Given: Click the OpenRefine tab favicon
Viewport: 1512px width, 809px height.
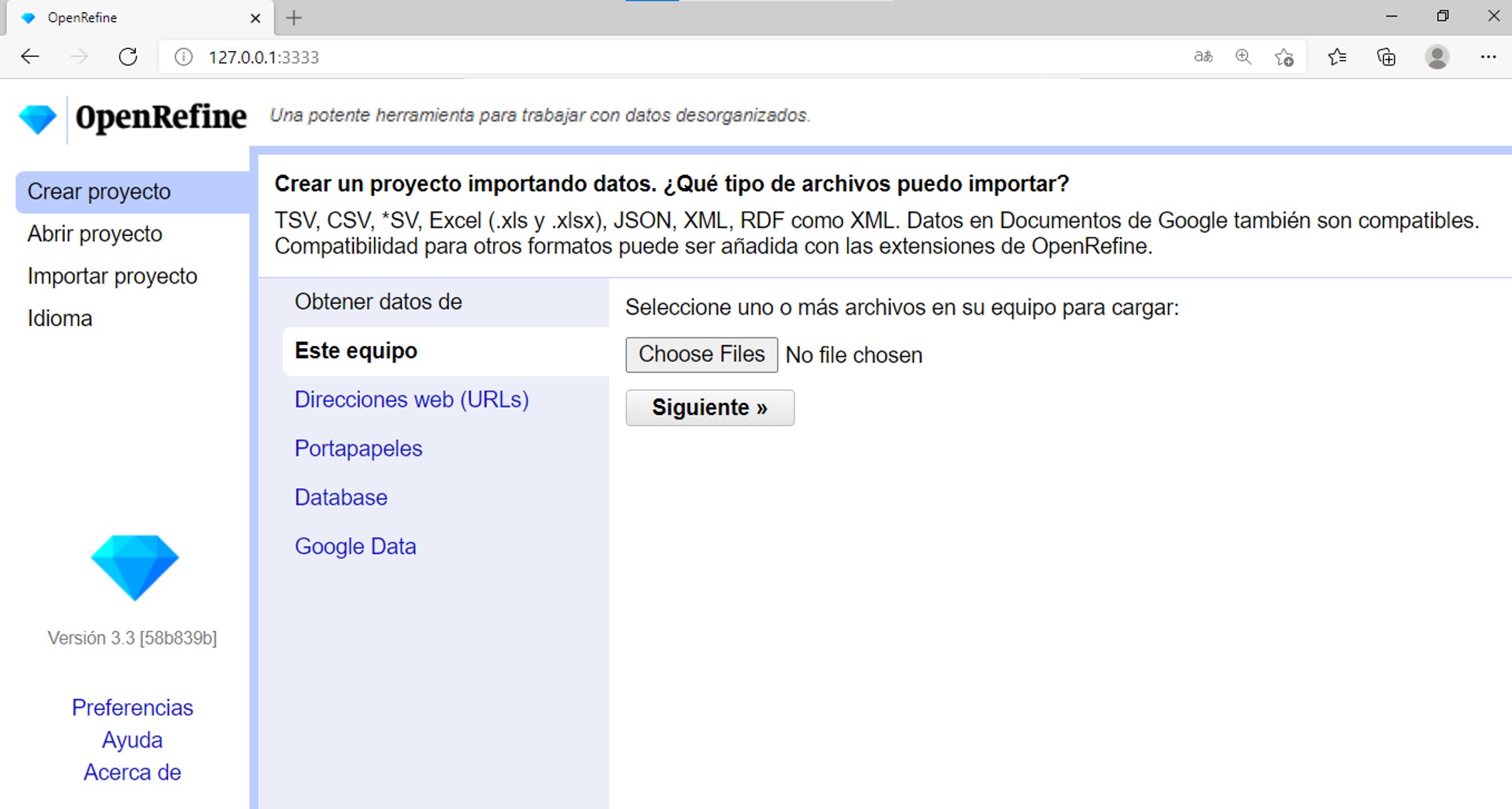Looking at the screenshot, I should coord(29,19).
